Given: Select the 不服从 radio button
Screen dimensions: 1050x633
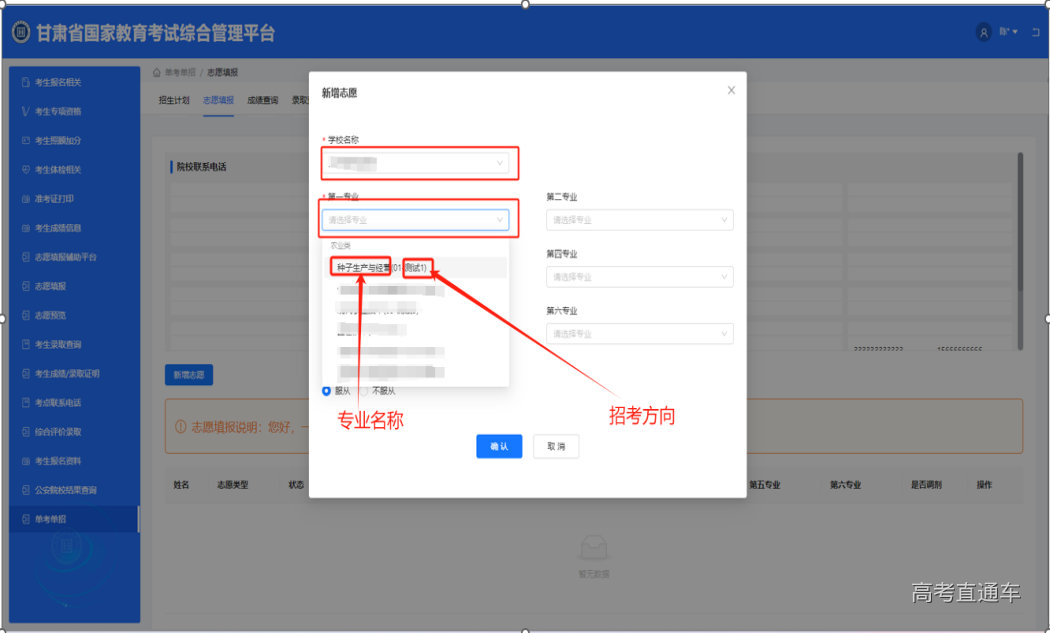Looking at the screenshot, I should 365,391.
